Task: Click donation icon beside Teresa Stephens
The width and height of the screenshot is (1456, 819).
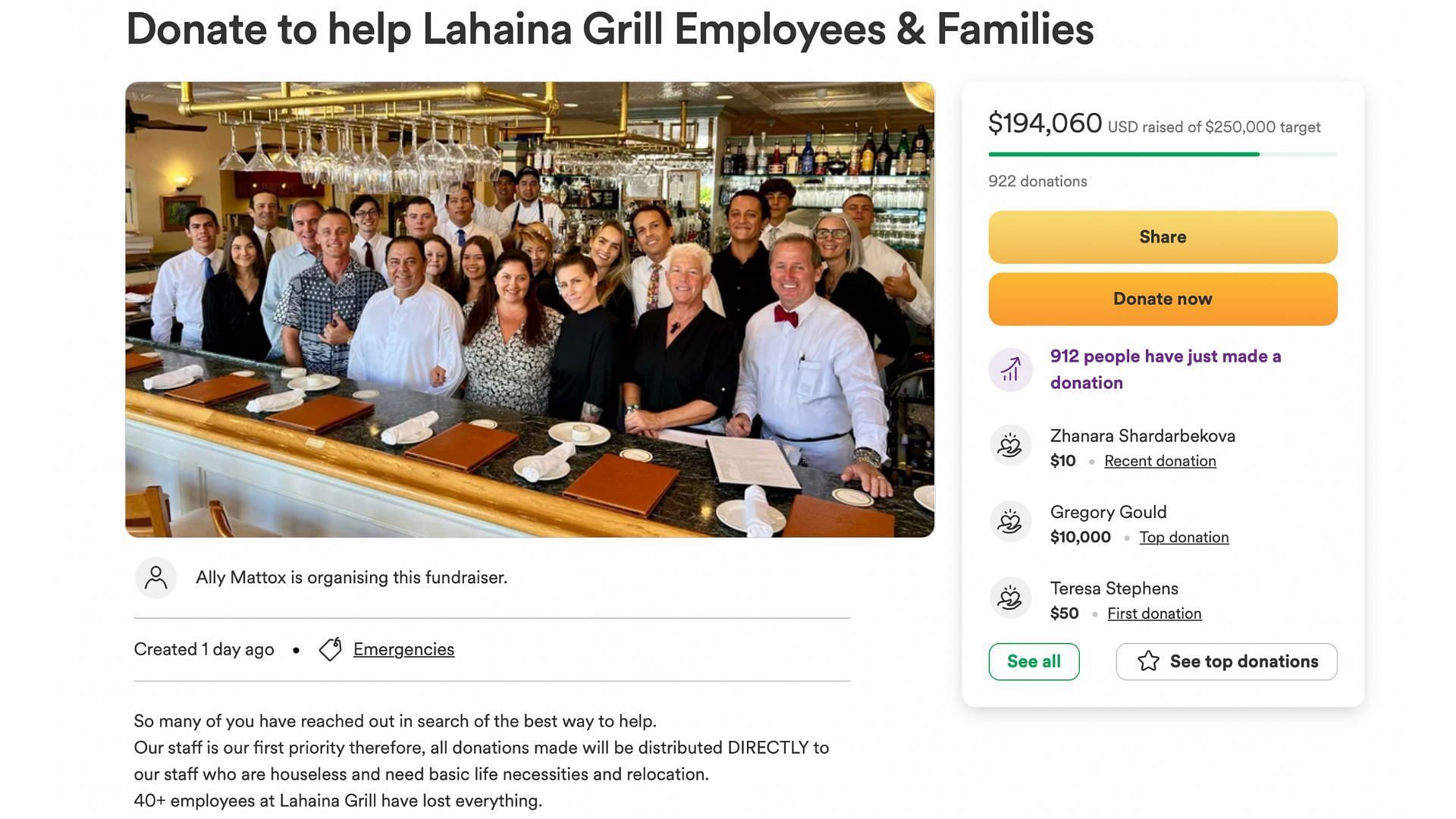Action: tap(1010, 598)
